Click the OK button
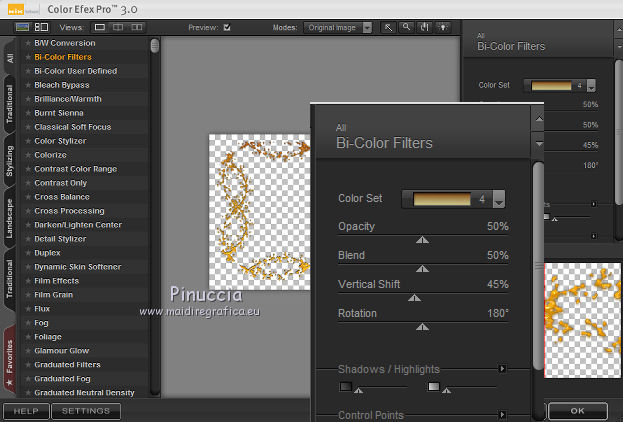This screenshot has height=422, width=623. coord(578,411)
